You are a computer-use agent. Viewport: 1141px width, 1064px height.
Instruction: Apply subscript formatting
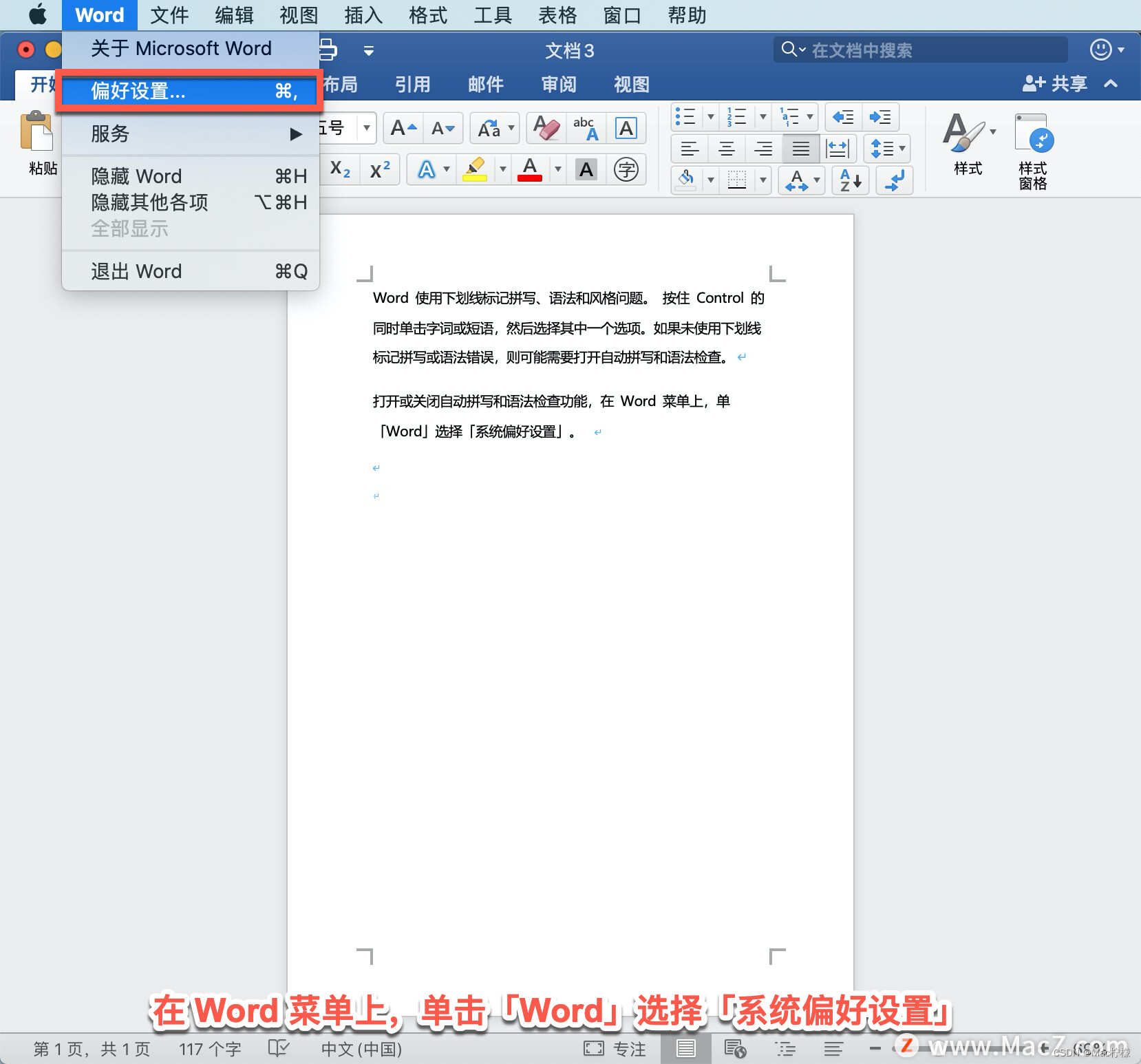tap(340, 169)
